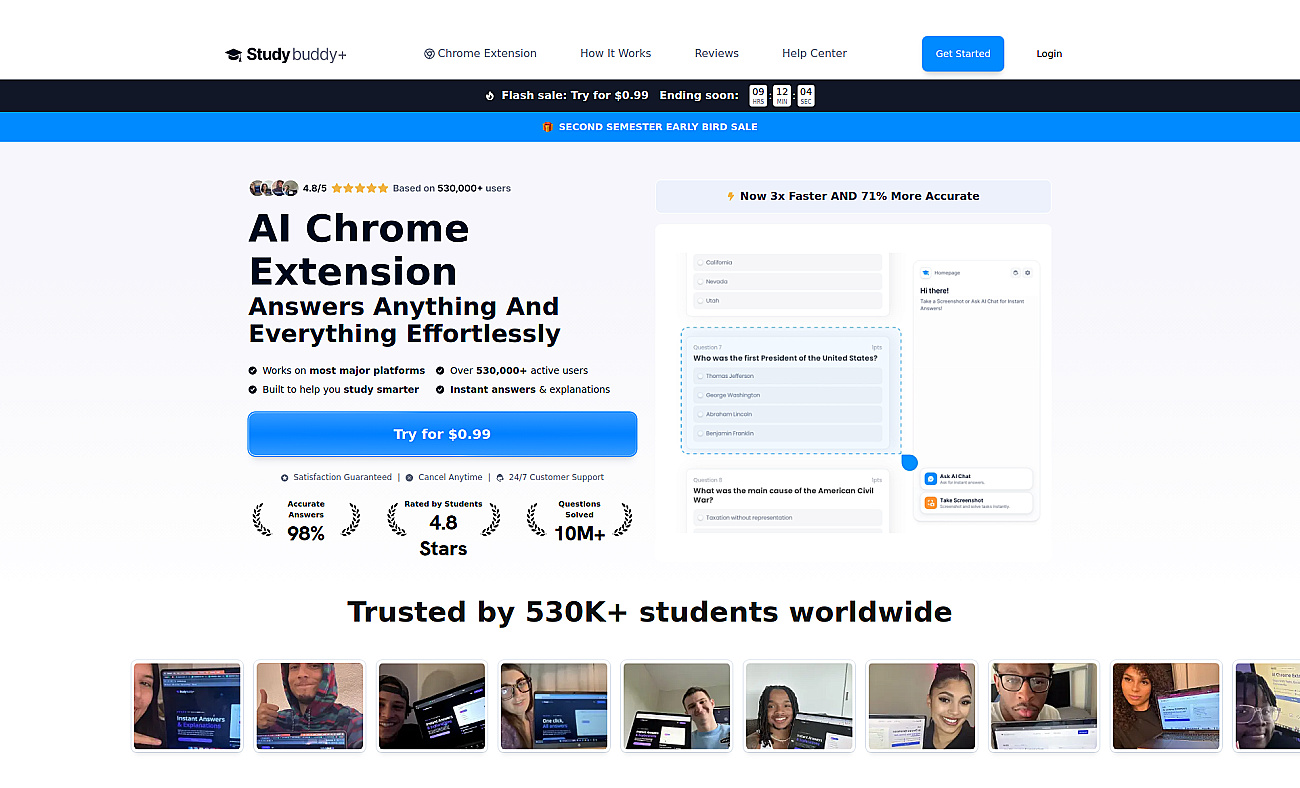Image resolution: width=1300 pixels, height=788 pixels.
Task: Click the lightning bolt icon by 3x Faster
Action: (731, 196)
